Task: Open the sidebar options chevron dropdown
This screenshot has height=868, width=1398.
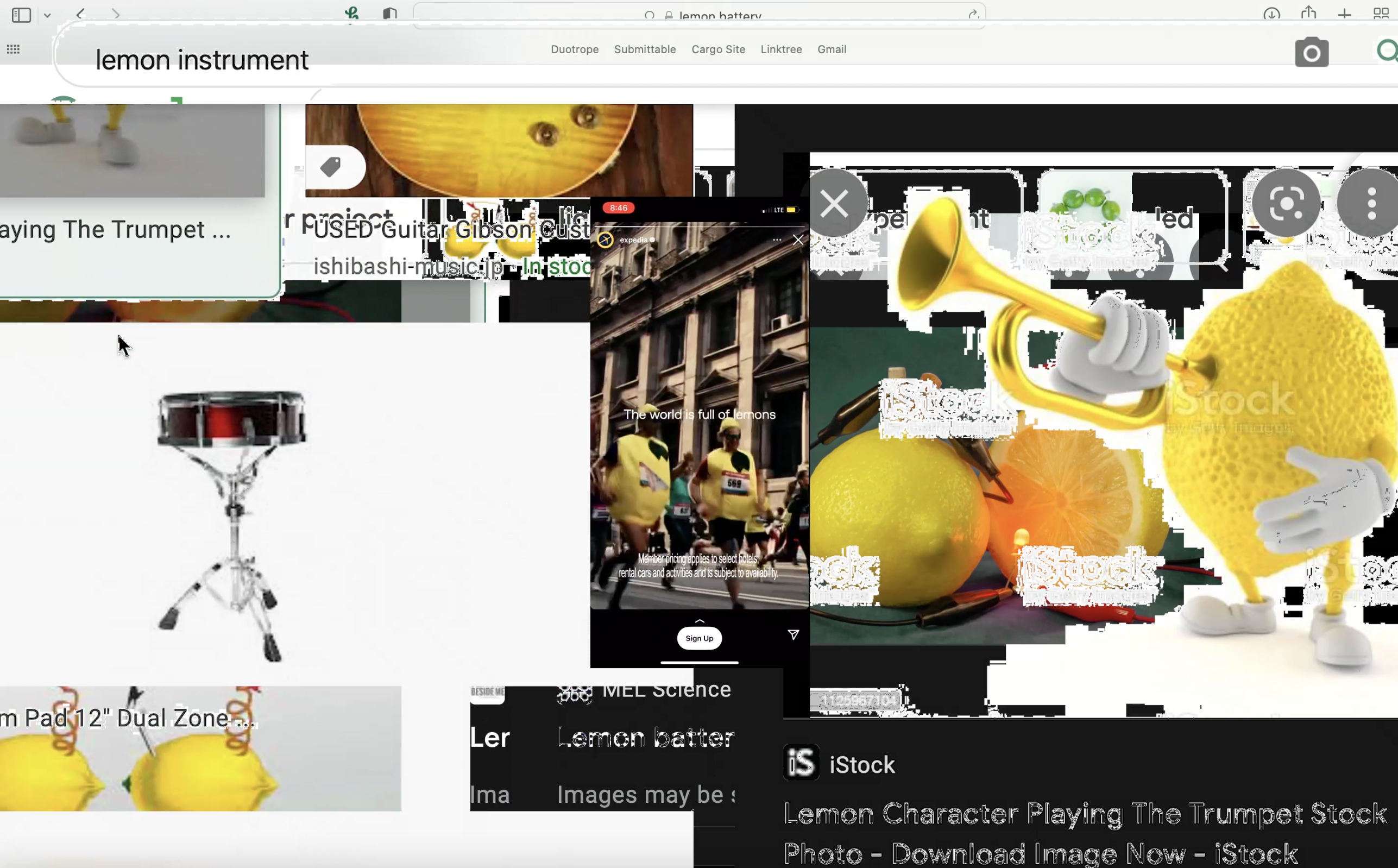Action: point(48,16)
